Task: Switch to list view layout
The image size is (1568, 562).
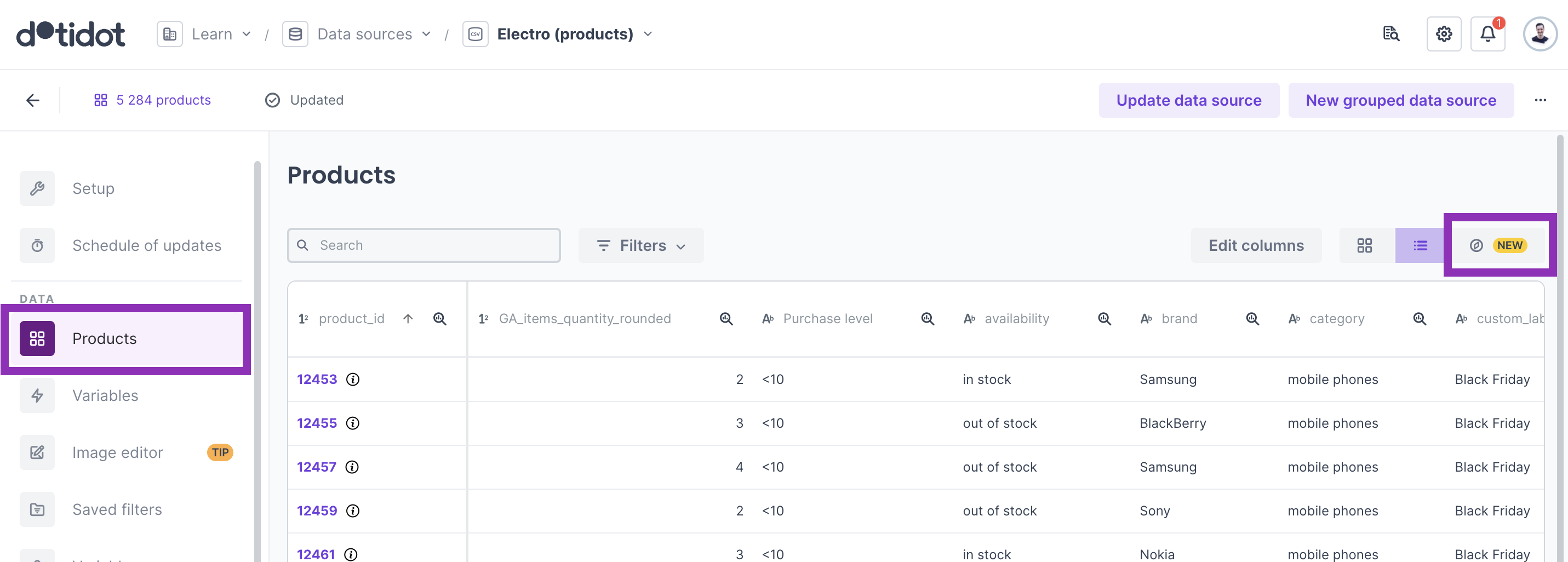Action: 1420,245
